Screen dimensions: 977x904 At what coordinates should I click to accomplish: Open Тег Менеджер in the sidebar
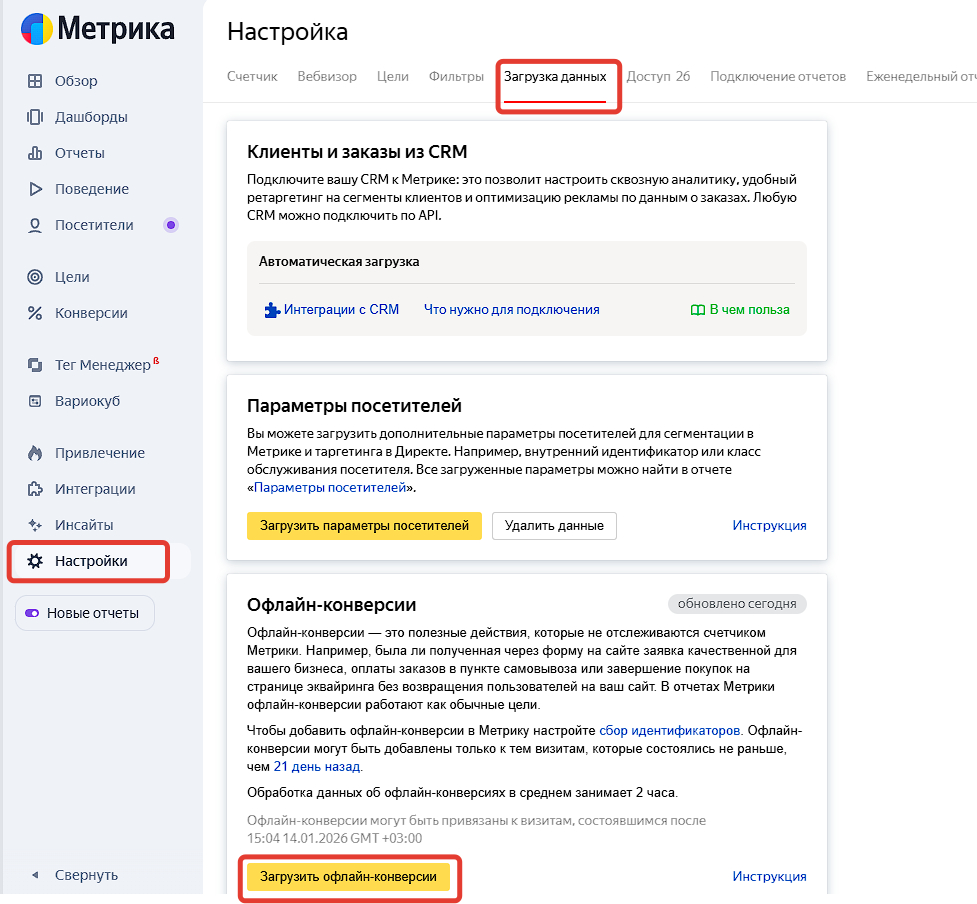click(103, 365)
